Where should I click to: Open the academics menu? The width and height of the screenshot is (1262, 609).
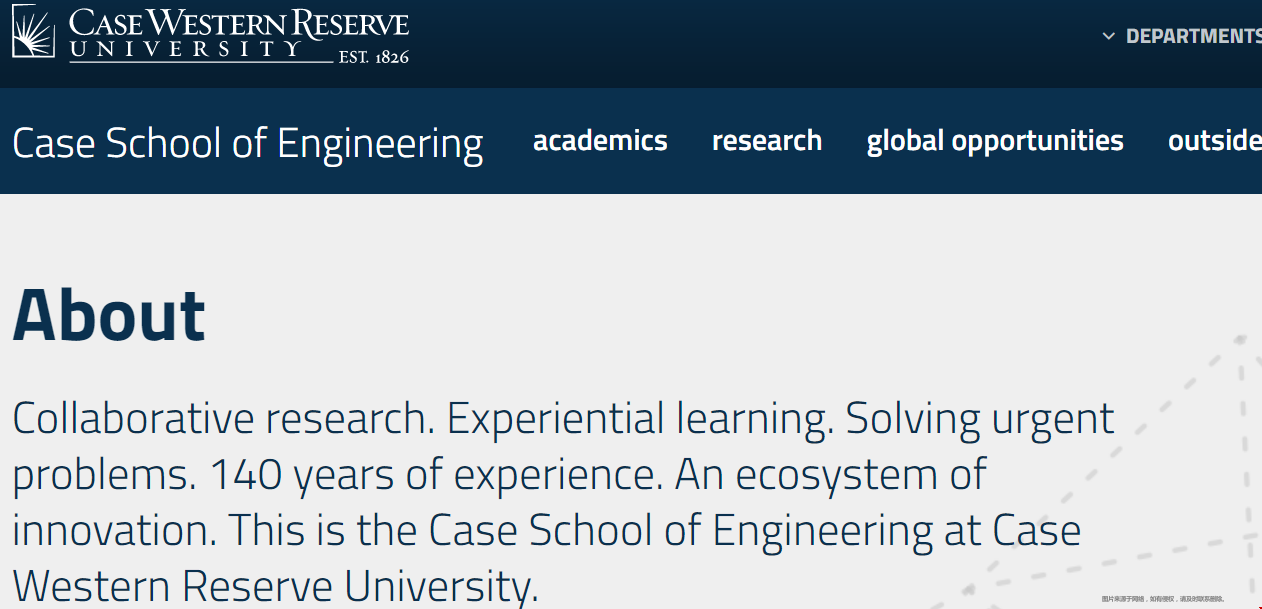(x=600, y=140)
